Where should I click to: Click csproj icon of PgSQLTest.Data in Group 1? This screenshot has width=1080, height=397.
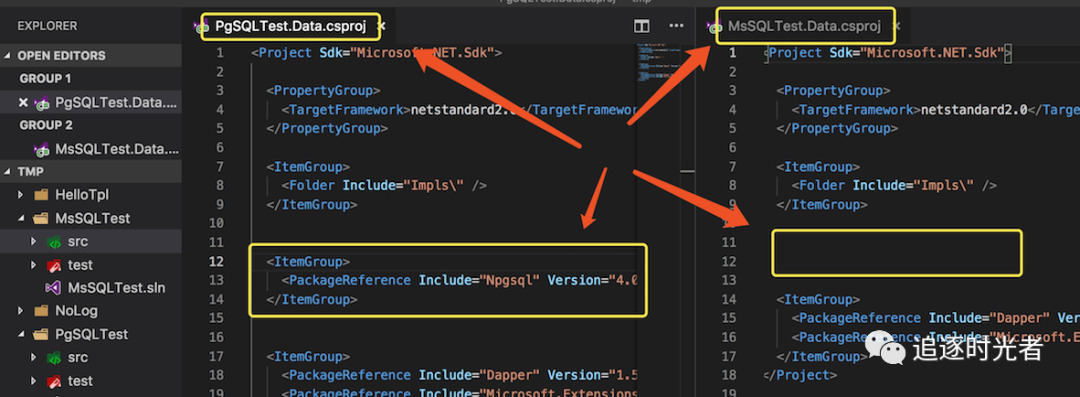pos(42,103)
